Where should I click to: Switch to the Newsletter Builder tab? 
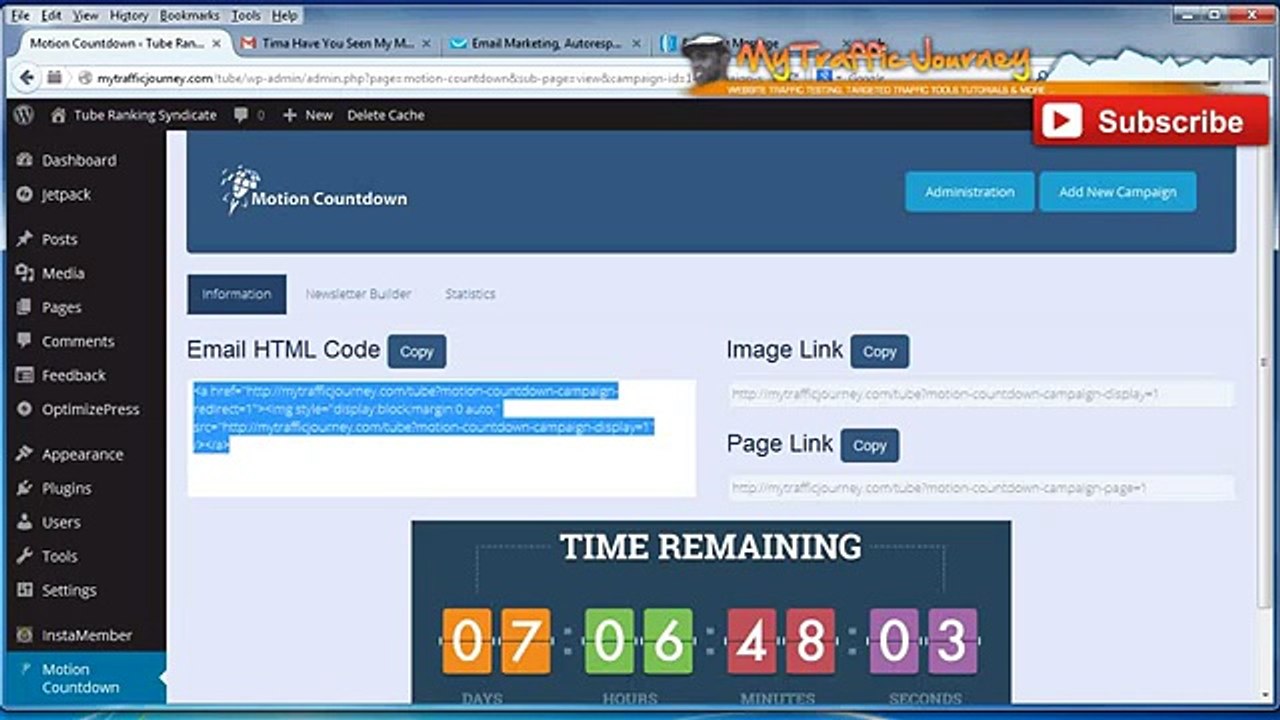coord(358,294)
